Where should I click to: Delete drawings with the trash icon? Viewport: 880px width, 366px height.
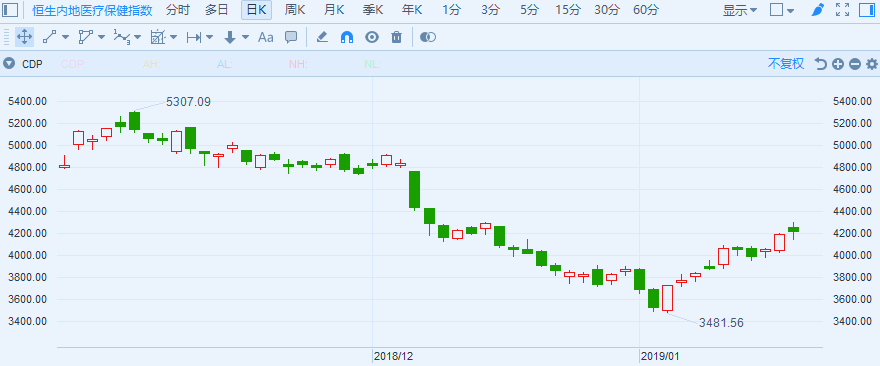(397, 38)
